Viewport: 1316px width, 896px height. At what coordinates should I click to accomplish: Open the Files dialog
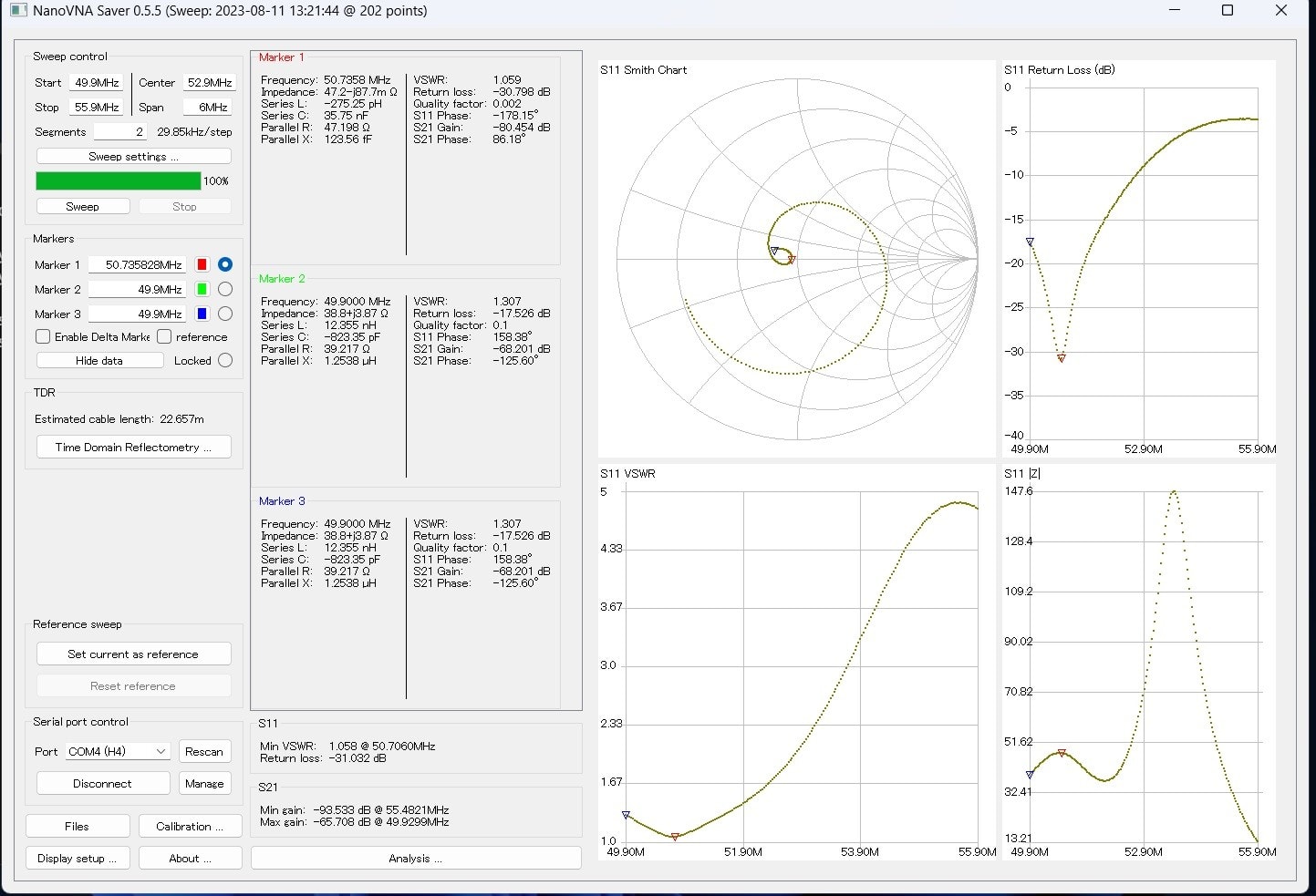(x=77, y=827)
